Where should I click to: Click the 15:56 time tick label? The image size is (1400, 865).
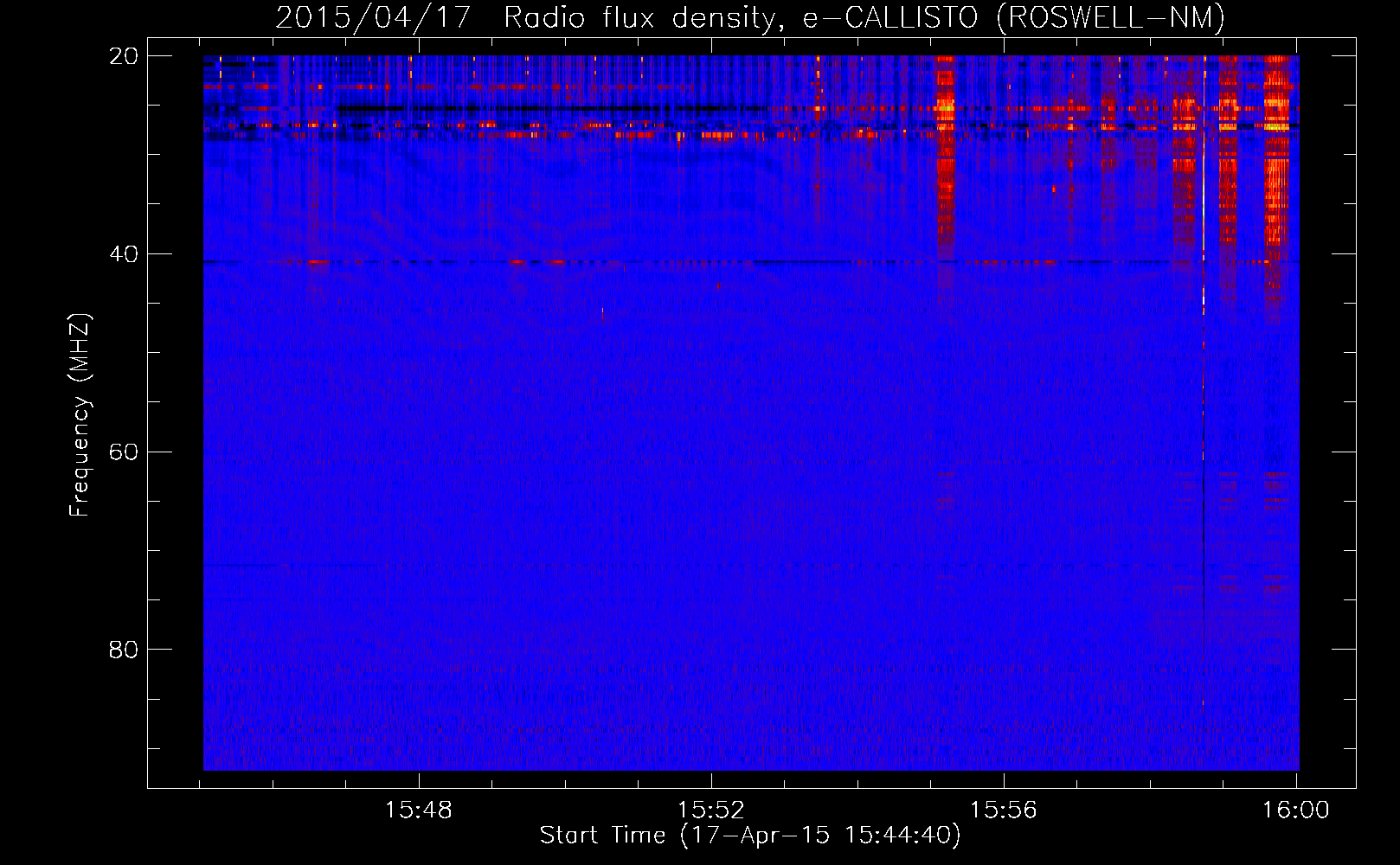[1004, 811]
